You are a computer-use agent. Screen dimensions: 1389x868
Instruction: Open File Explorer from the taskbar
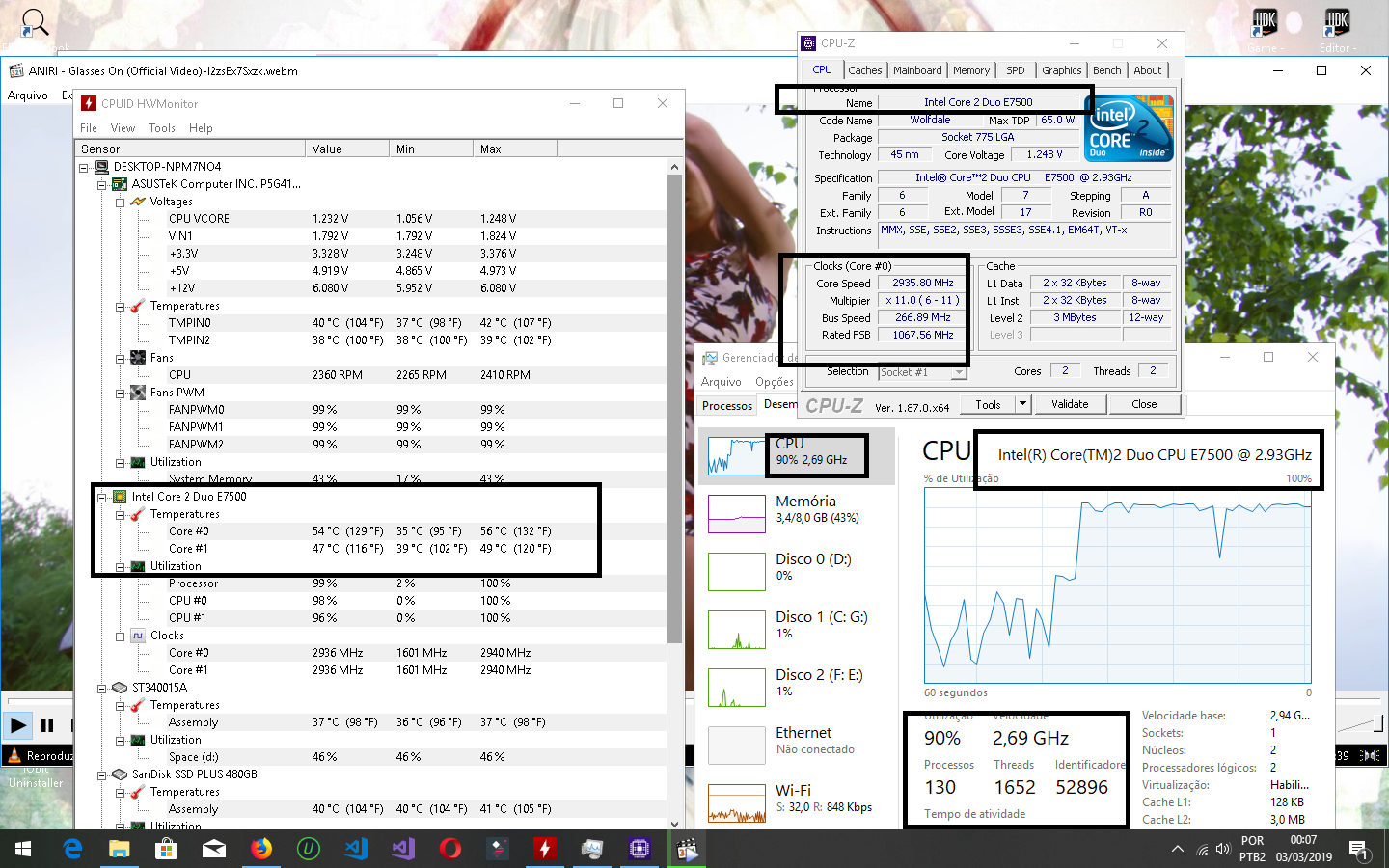[x=120, y=849]
